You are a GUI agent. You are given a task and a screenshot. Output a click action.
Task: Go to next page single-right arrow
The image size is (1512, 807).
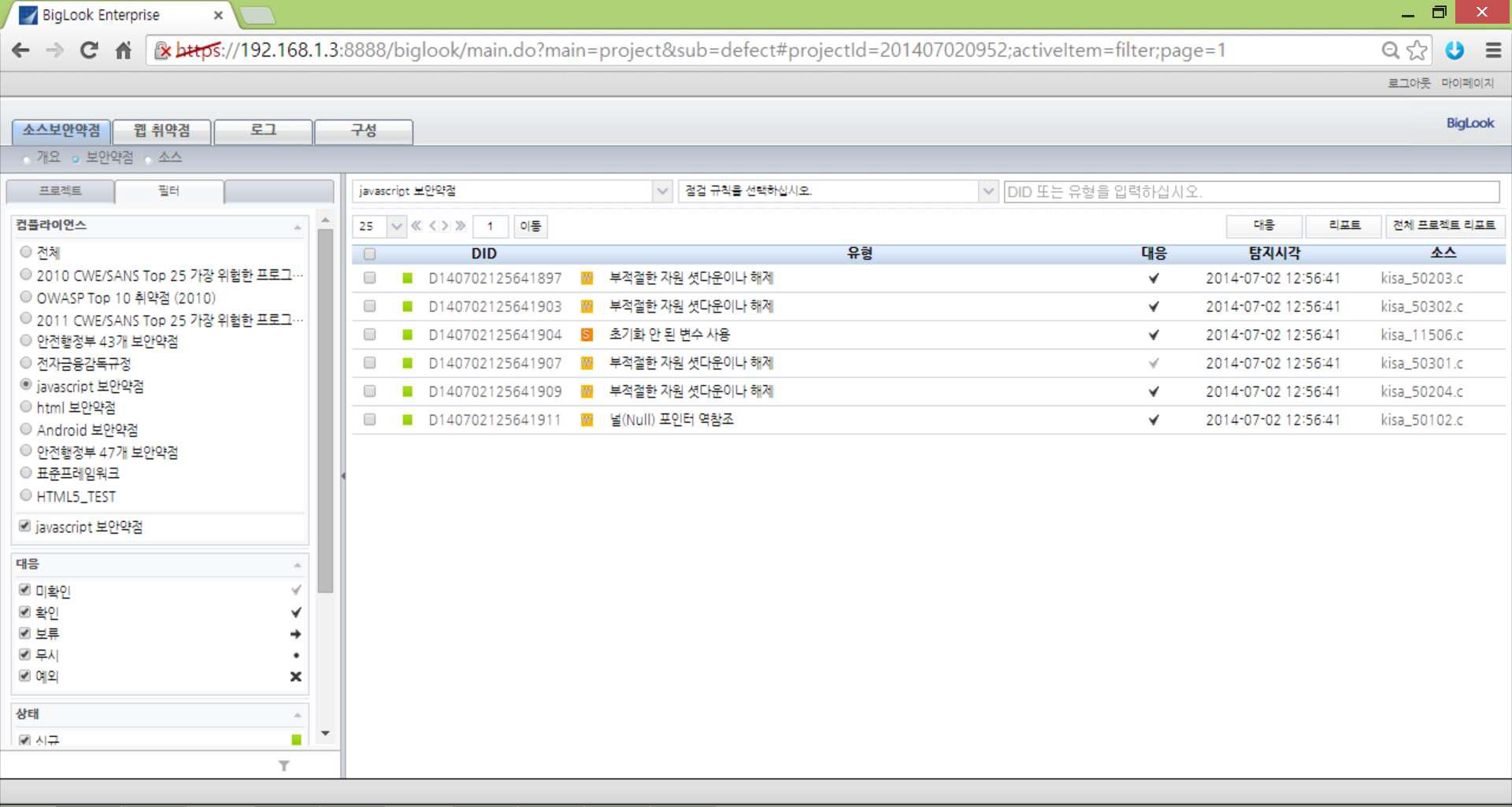click(445, 226)
